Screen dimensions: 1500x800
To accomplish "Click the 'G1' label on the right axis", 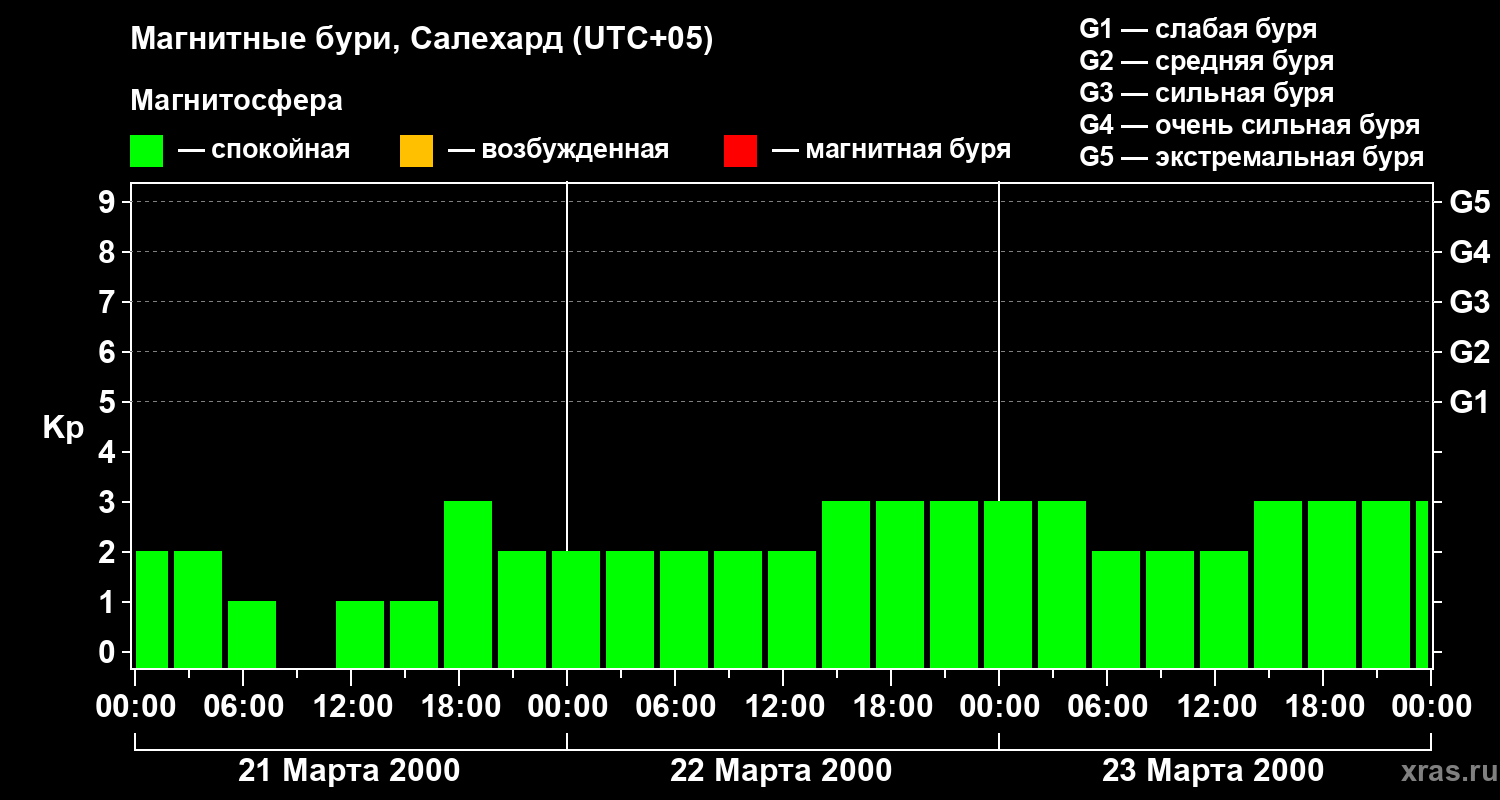I will click(1469, 402).
